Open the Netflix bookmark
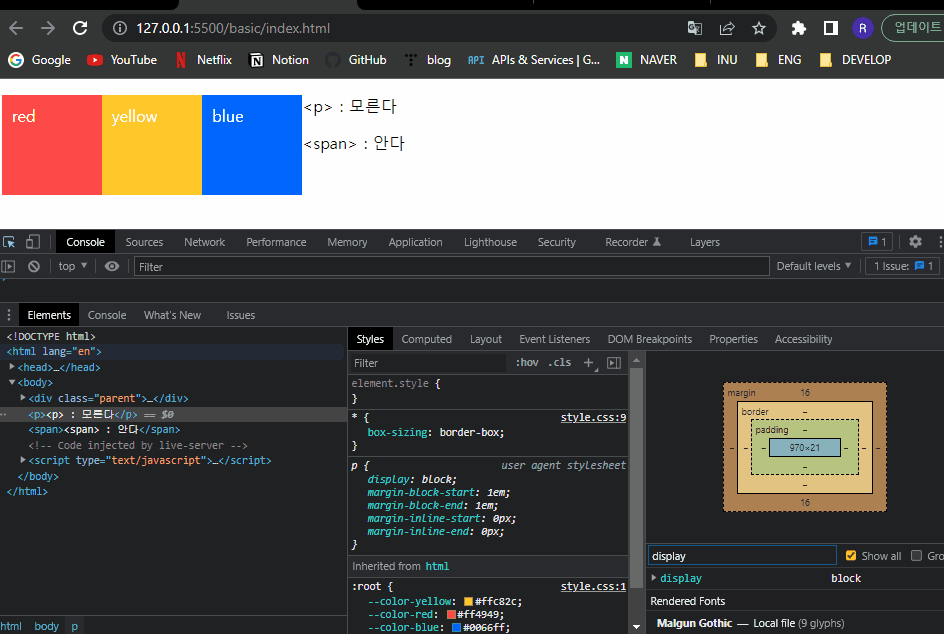The width and height of the screenshot is (944, 634). coord(204,60)
